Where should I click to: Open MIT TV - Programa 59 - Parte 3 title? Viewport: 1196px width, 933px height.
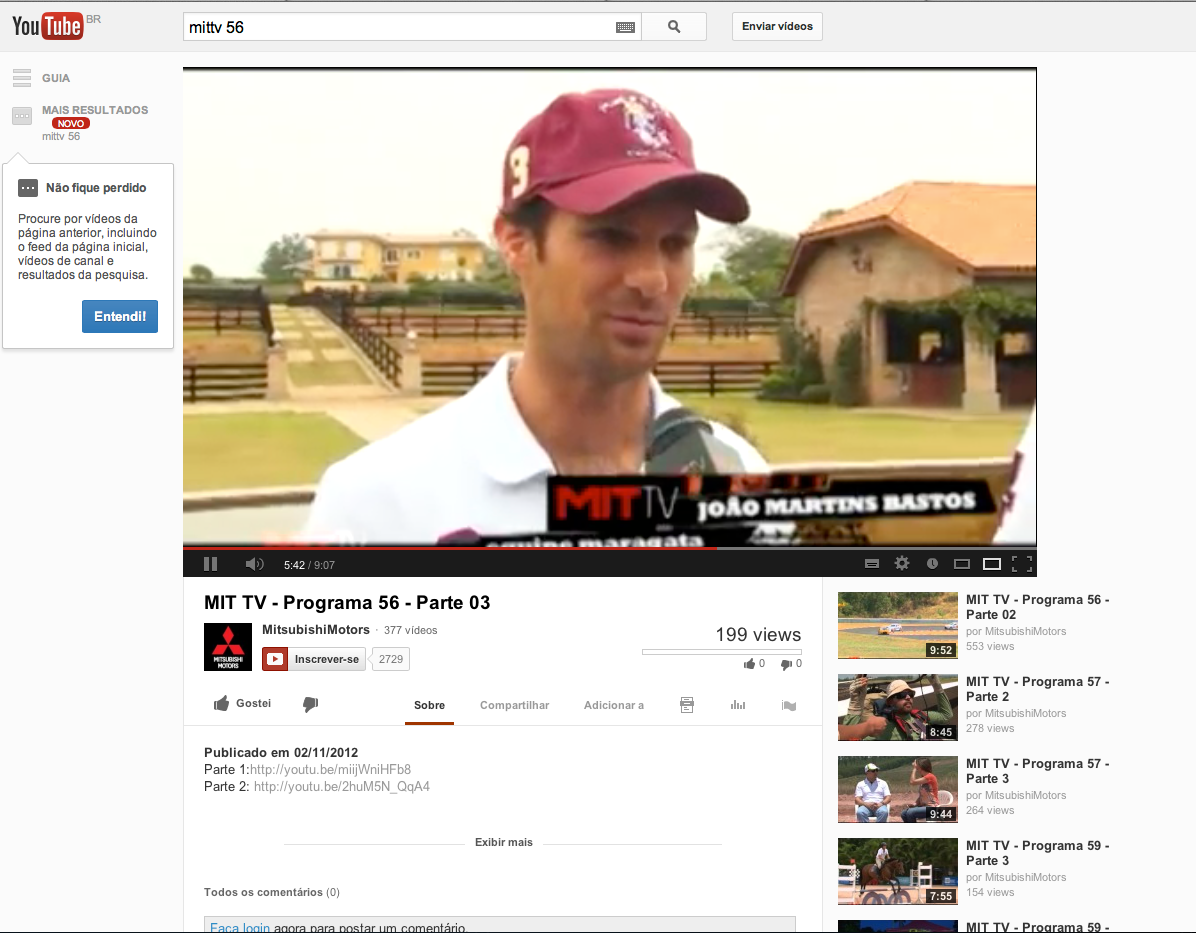point(1037,853)
